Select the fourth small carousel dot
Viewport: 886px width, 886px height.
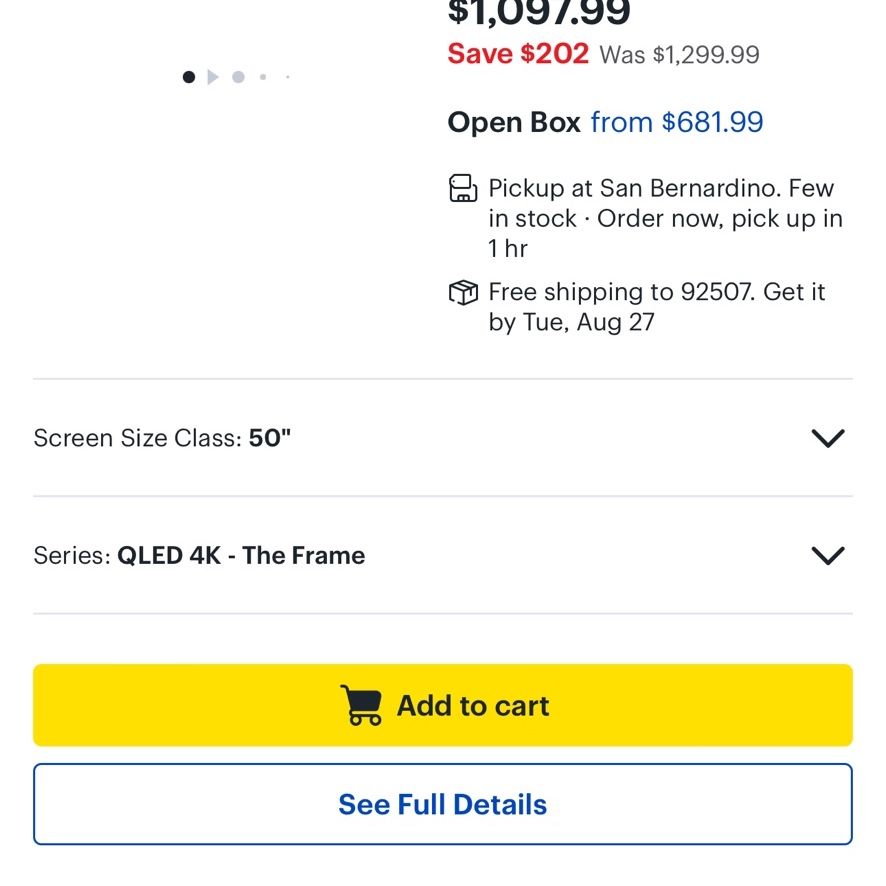pyautogui.click(x=263, y=77)
